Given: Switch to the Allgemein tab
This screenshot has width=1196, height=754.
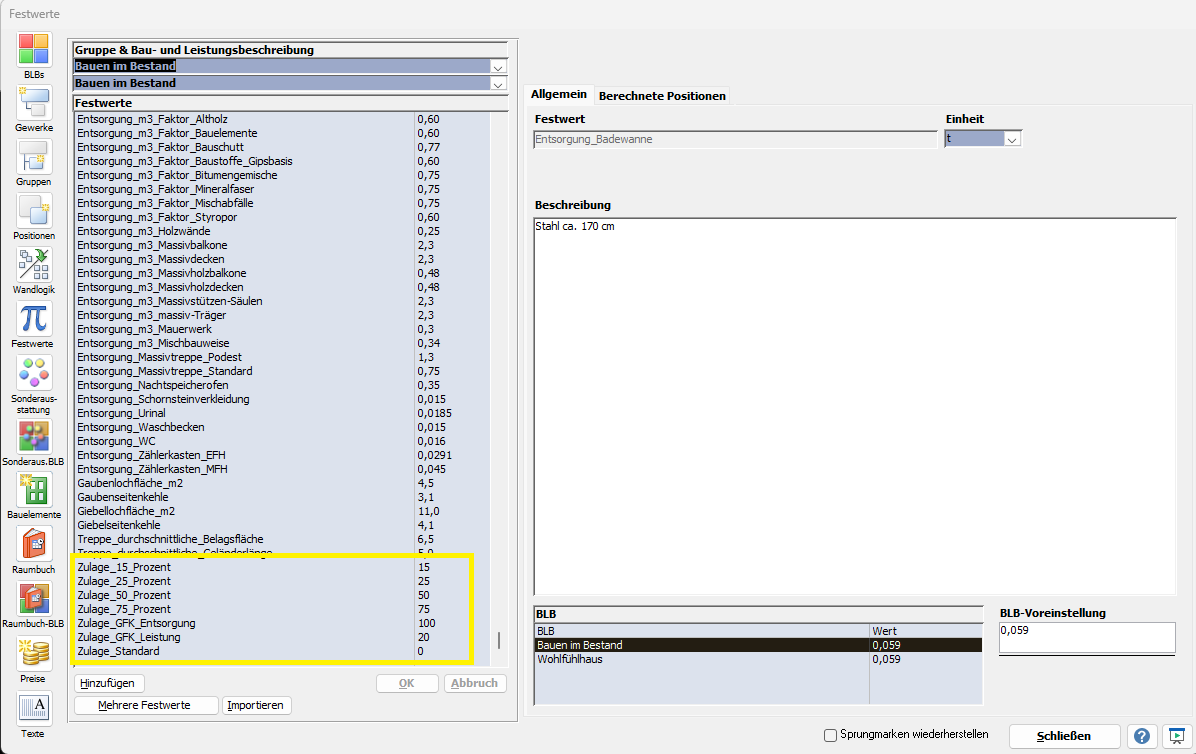Looking at the screenshot, I should [559, 94].
